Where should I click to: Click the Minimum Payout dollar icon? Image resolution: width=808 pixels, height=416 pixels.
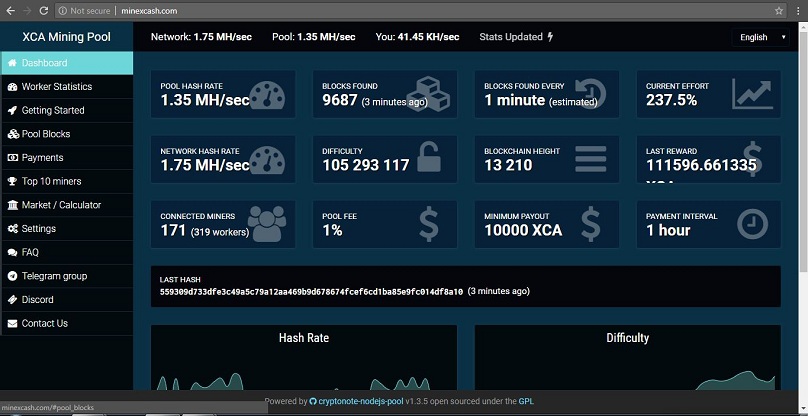[x=591, y=224]
